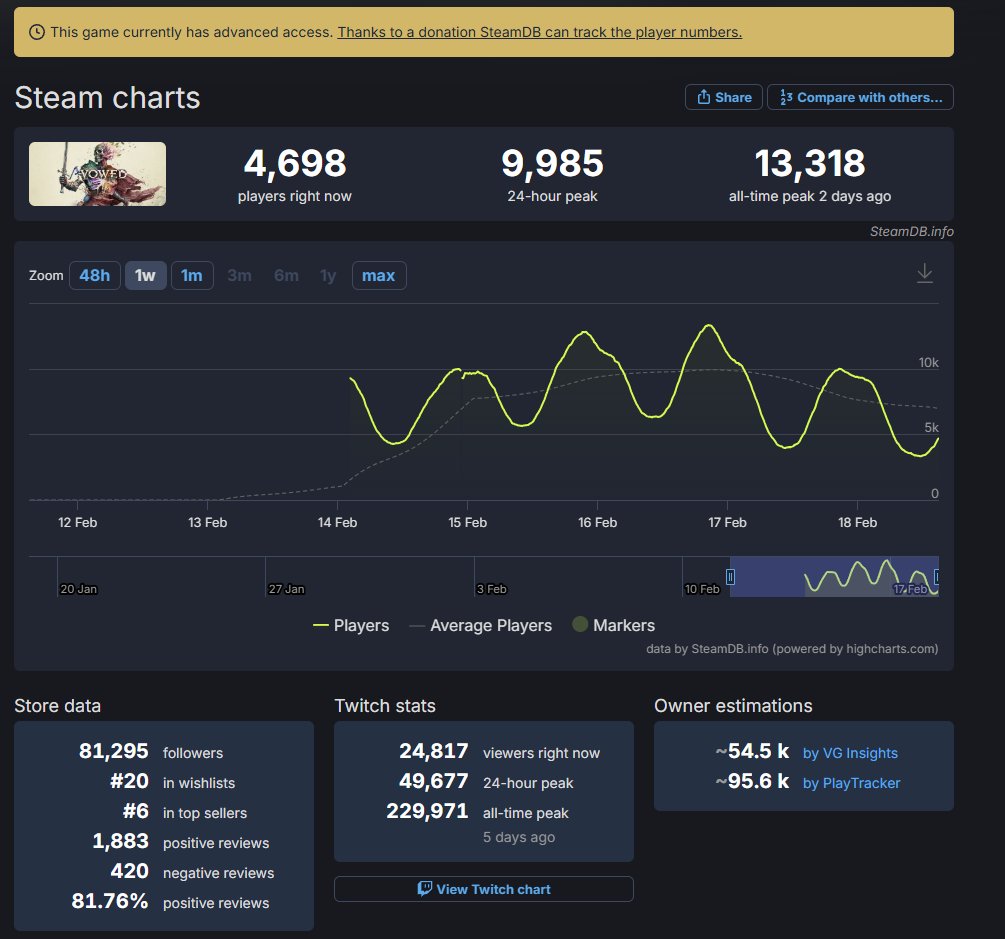Click the disabled 1y zoom option

(328, 276)
